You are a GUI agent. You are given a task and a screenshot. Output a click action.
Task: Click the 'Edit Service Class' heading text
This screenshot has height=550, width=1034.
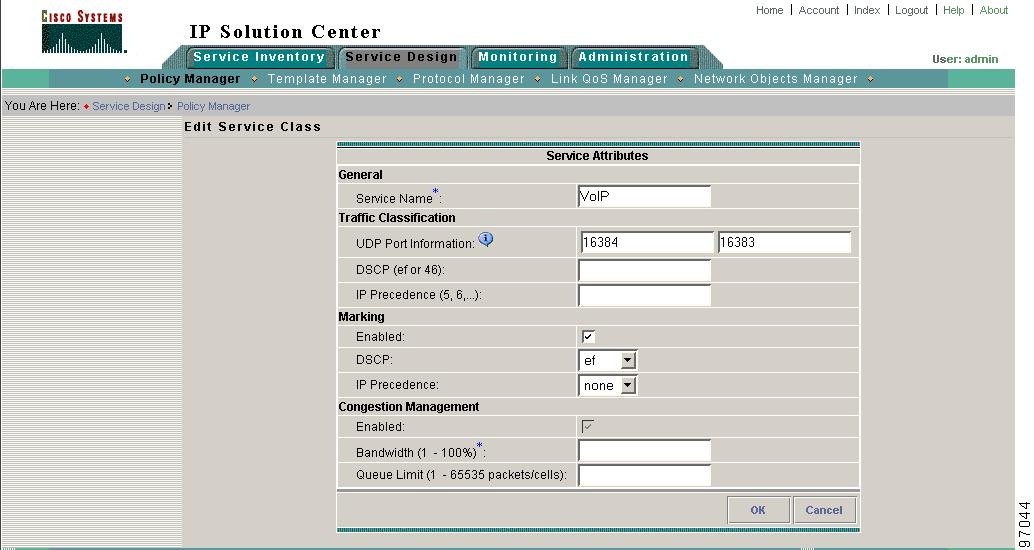tap(253, 127)
